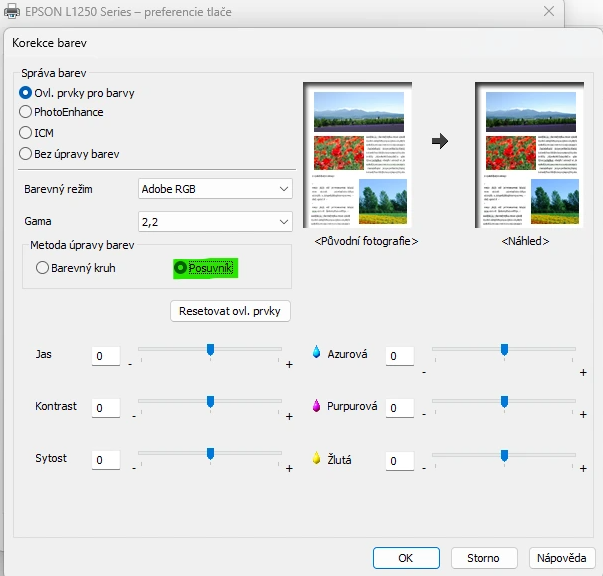Click the printer icon in title bar
The height and width of the screenshot is (576, 603).
(10, 11)
